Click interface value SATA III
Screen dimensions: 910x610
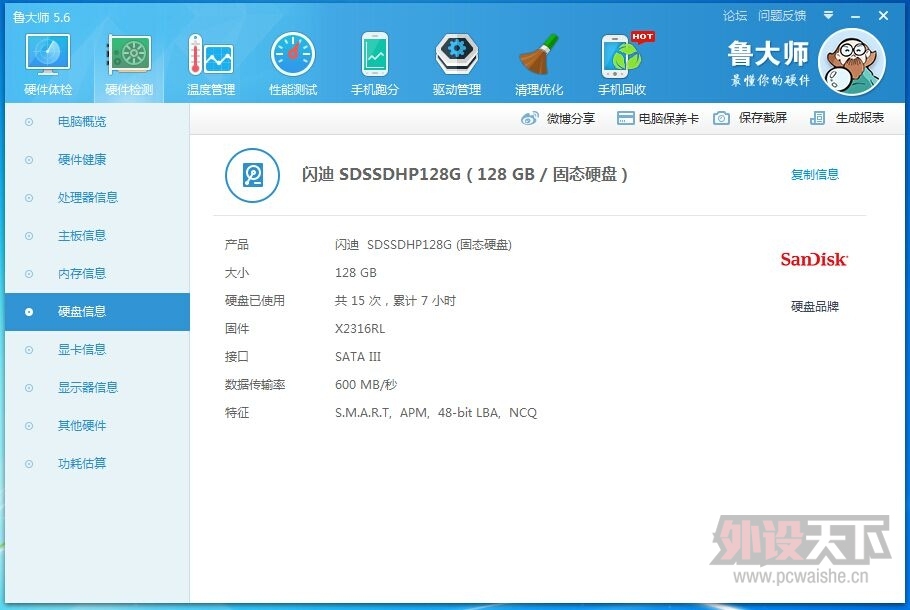(358, 356)
